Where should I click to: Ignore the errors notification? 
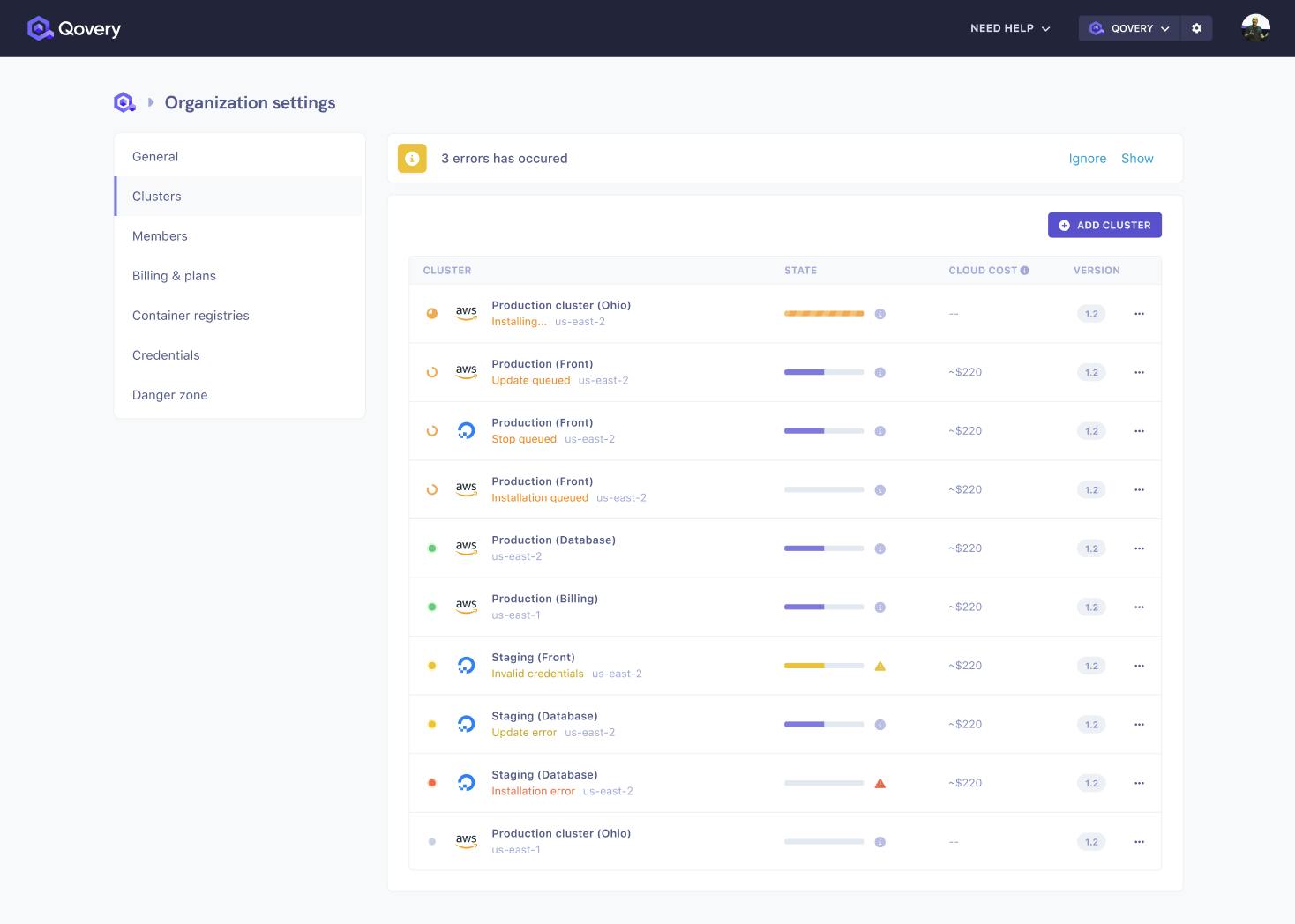tap(1087, 159)
